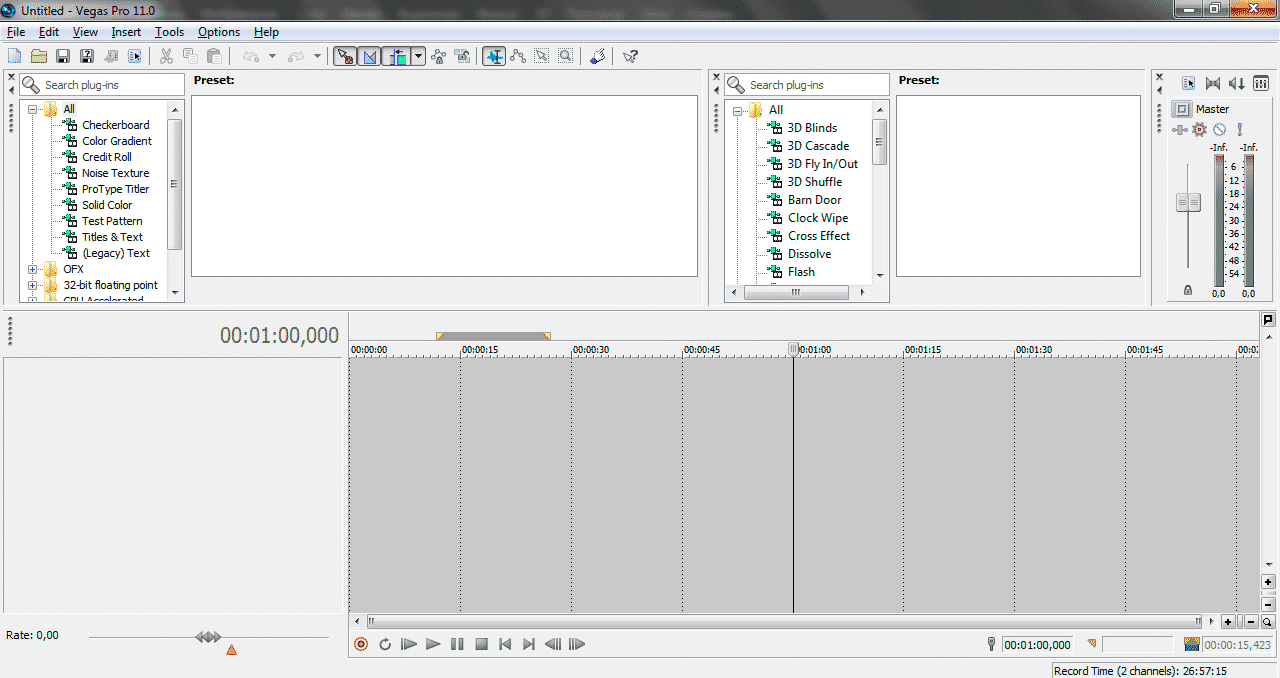Open Master FX gear icon
Screen dimensions: 1280x678
point(1200,130)
